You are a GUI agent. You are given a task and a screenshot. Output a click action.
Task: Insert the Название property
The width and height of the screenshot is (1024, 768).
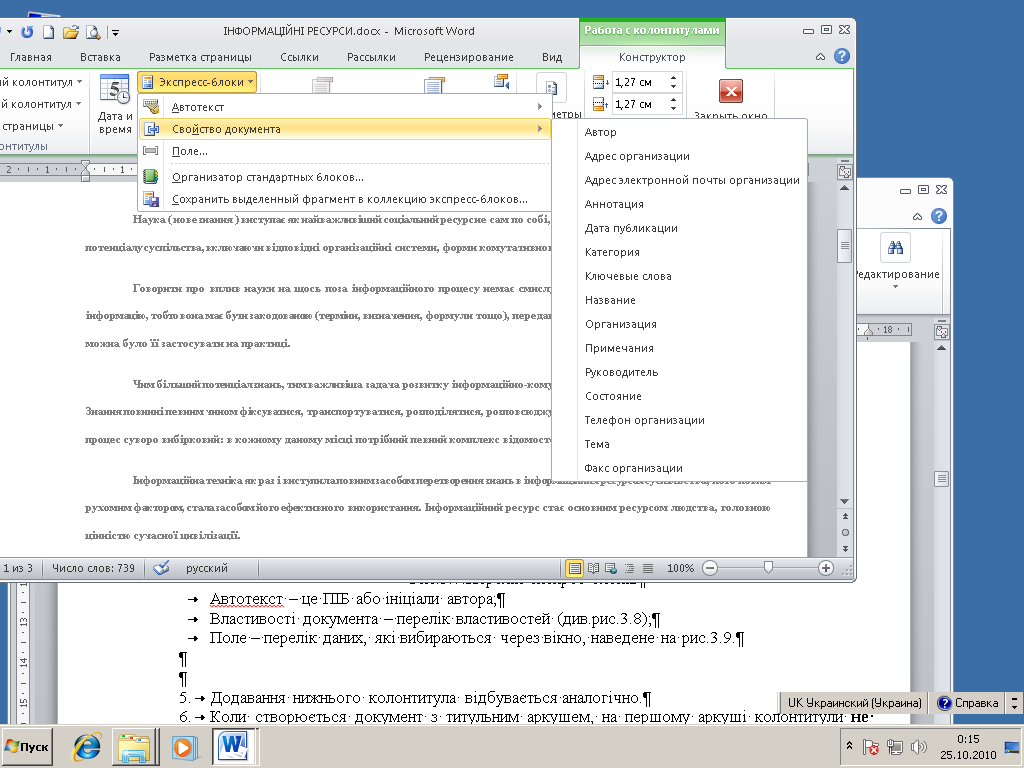[679, 300]
